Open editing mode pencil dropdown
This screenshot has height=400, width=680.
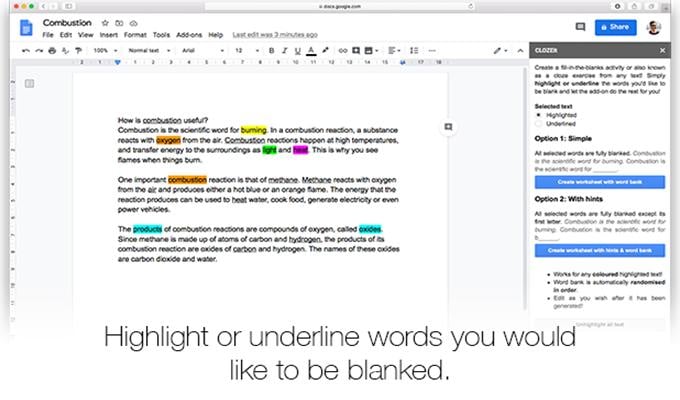tap(500, 51)
